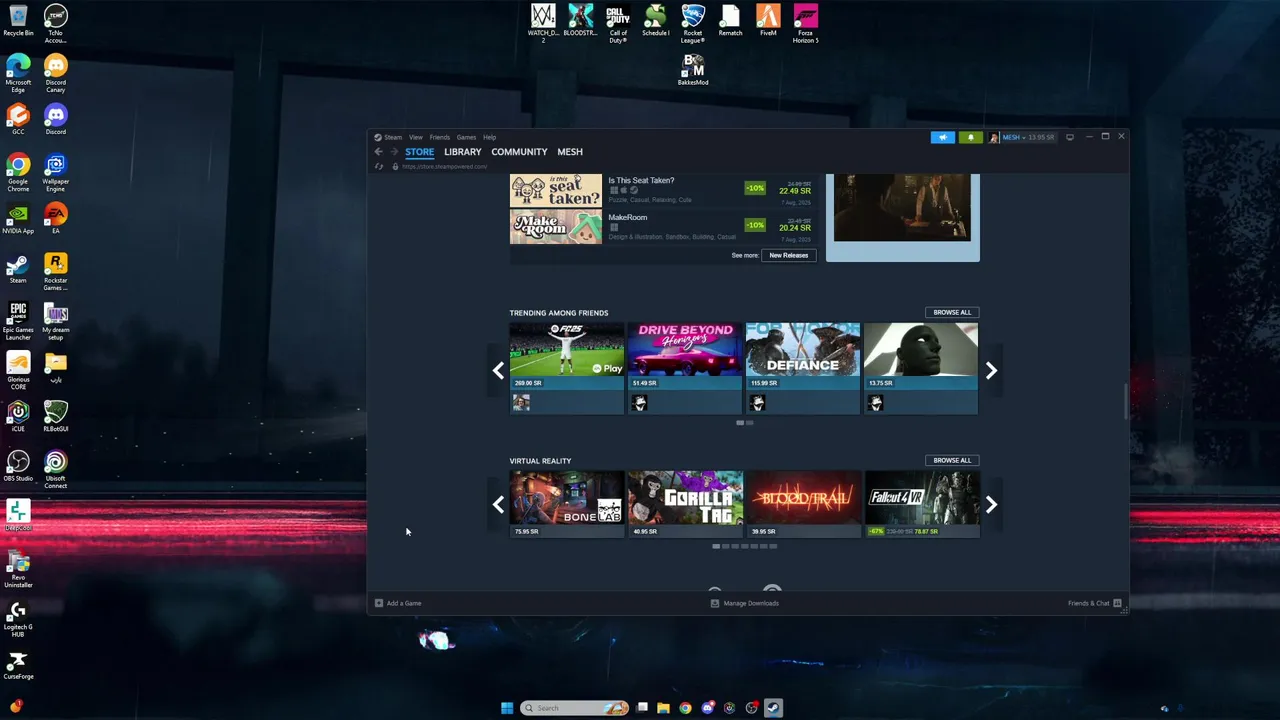This screenshot has width=1280, height=720.
Task: Open the Discord desktop shortcut
Action: click(56, 120)
